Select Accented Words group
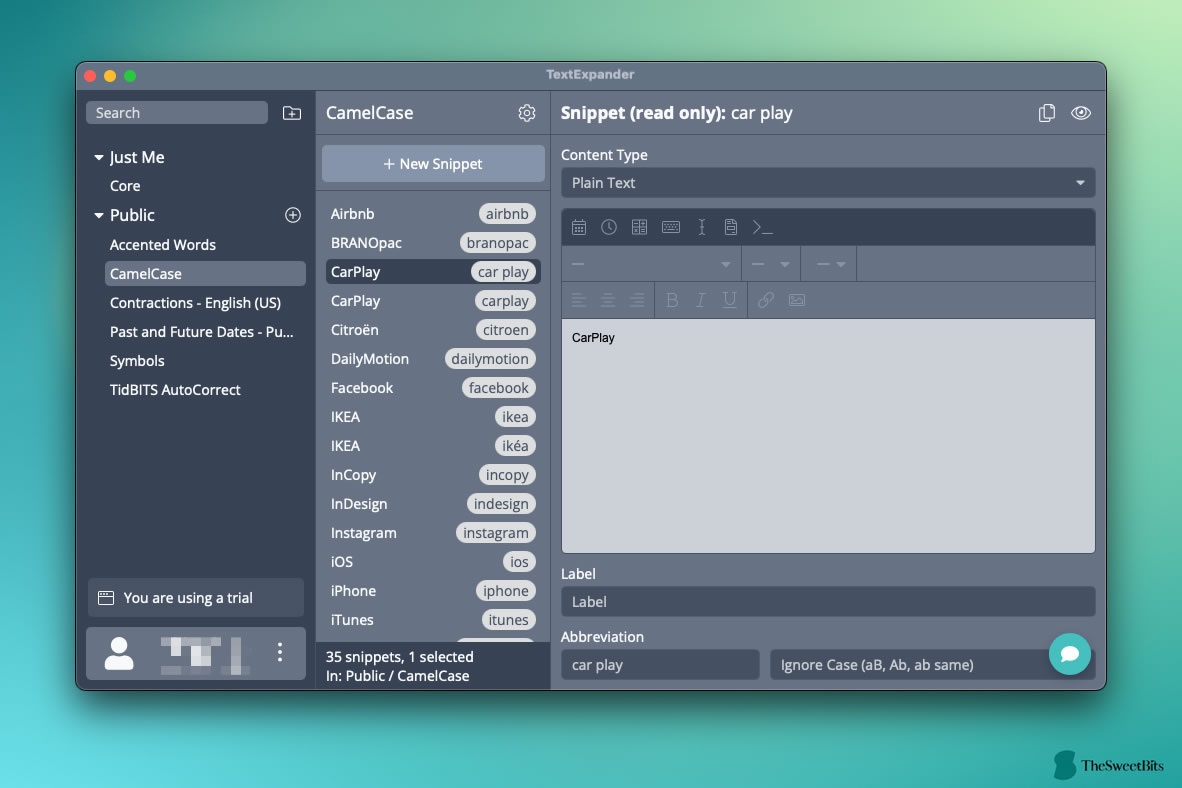Screen dimensions: 1182x788 pos(163,245)
